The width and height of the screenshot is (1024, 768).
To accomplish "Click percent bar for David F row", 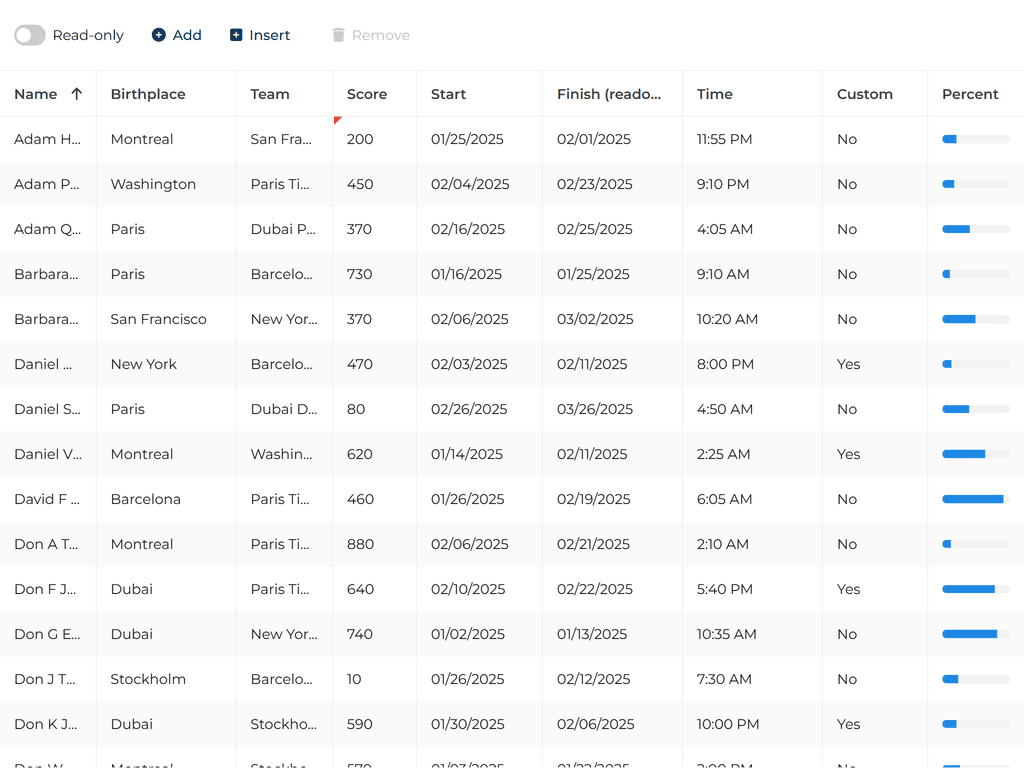I will [x=975, y=499].
